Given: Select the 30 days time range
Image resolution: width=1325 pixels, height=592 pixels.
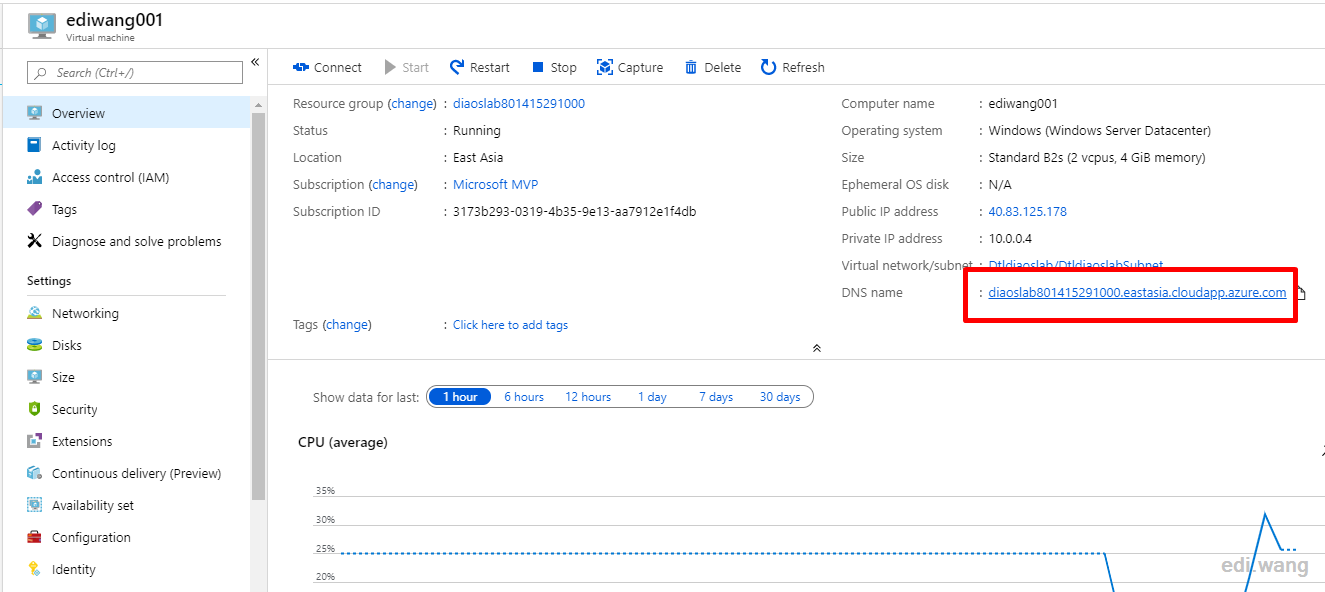Looking at the screenshot, I should tap(780, 397).
